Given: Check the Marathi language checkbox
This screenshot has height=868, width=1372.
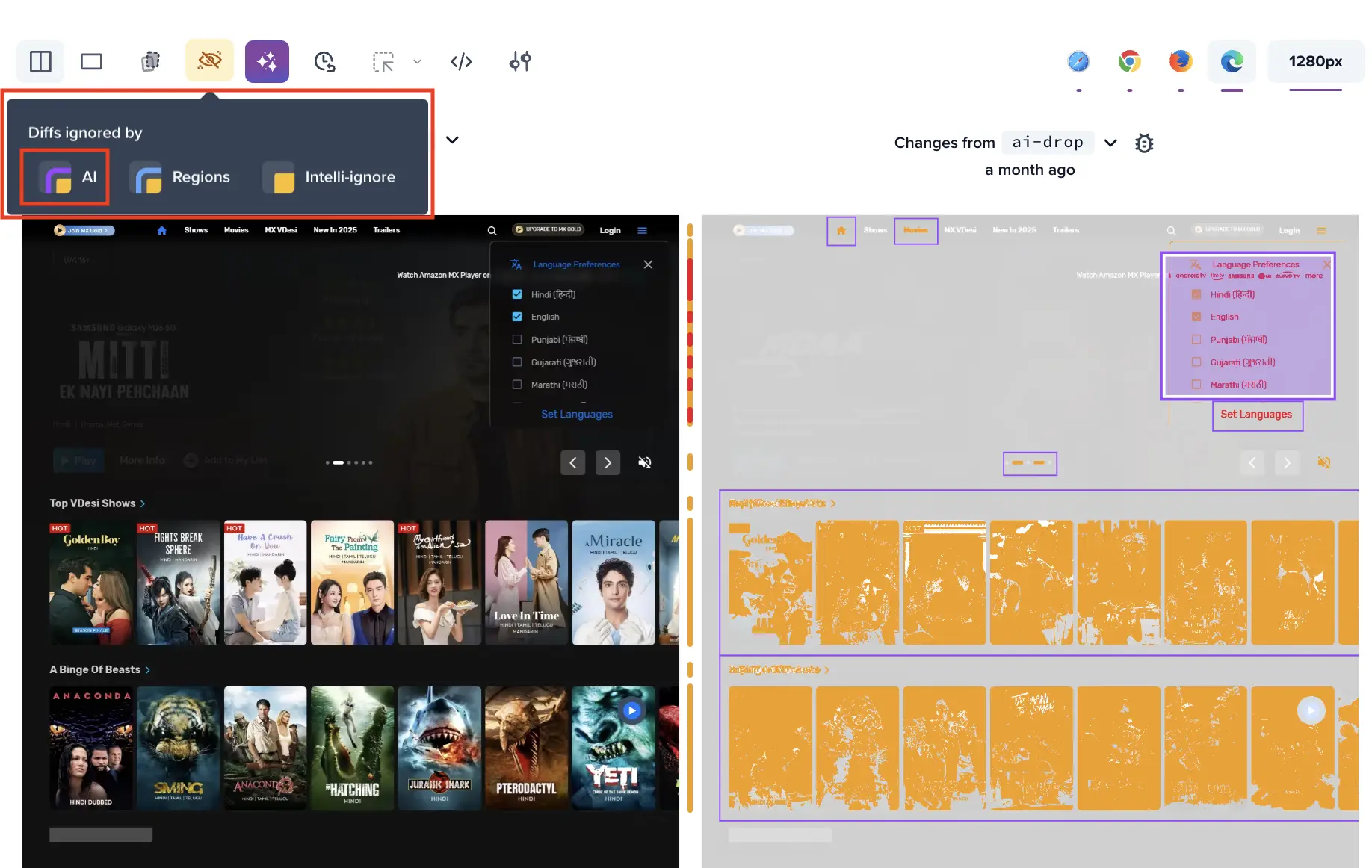Looking at the screenshot, I should 517,385.
